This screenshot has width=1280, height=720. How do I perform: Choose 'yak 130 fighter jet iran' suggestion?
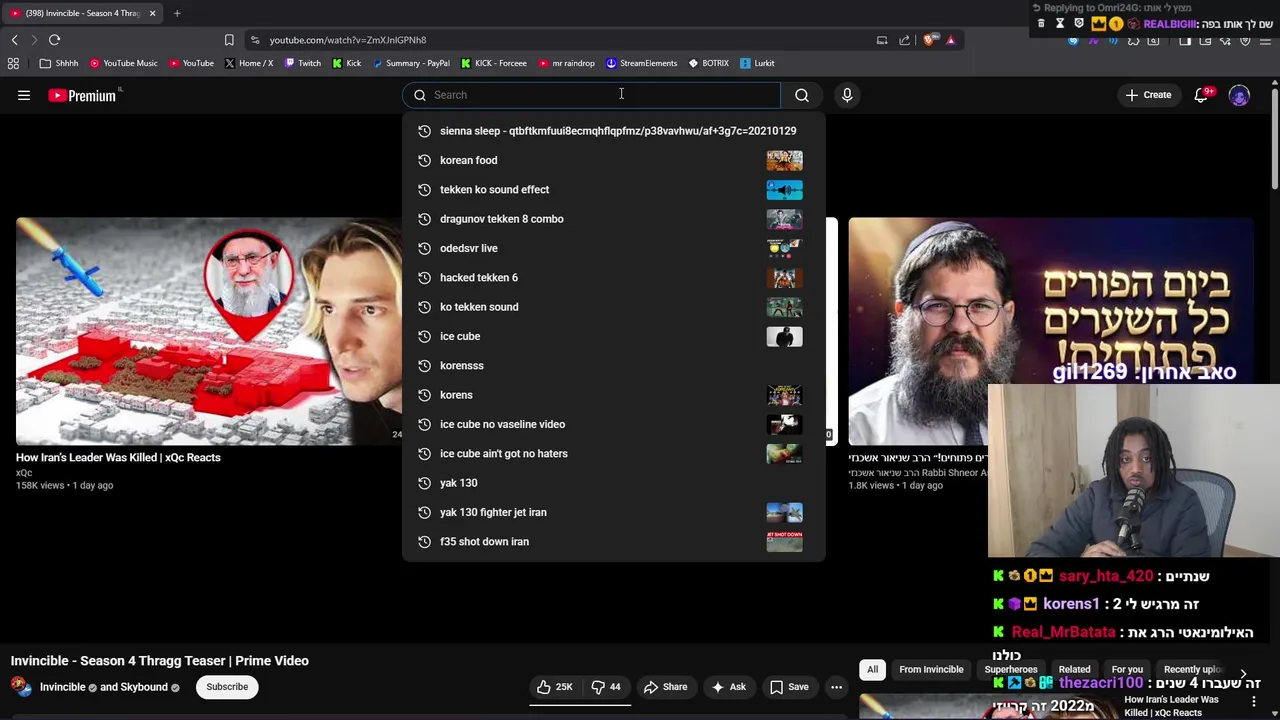614,512
